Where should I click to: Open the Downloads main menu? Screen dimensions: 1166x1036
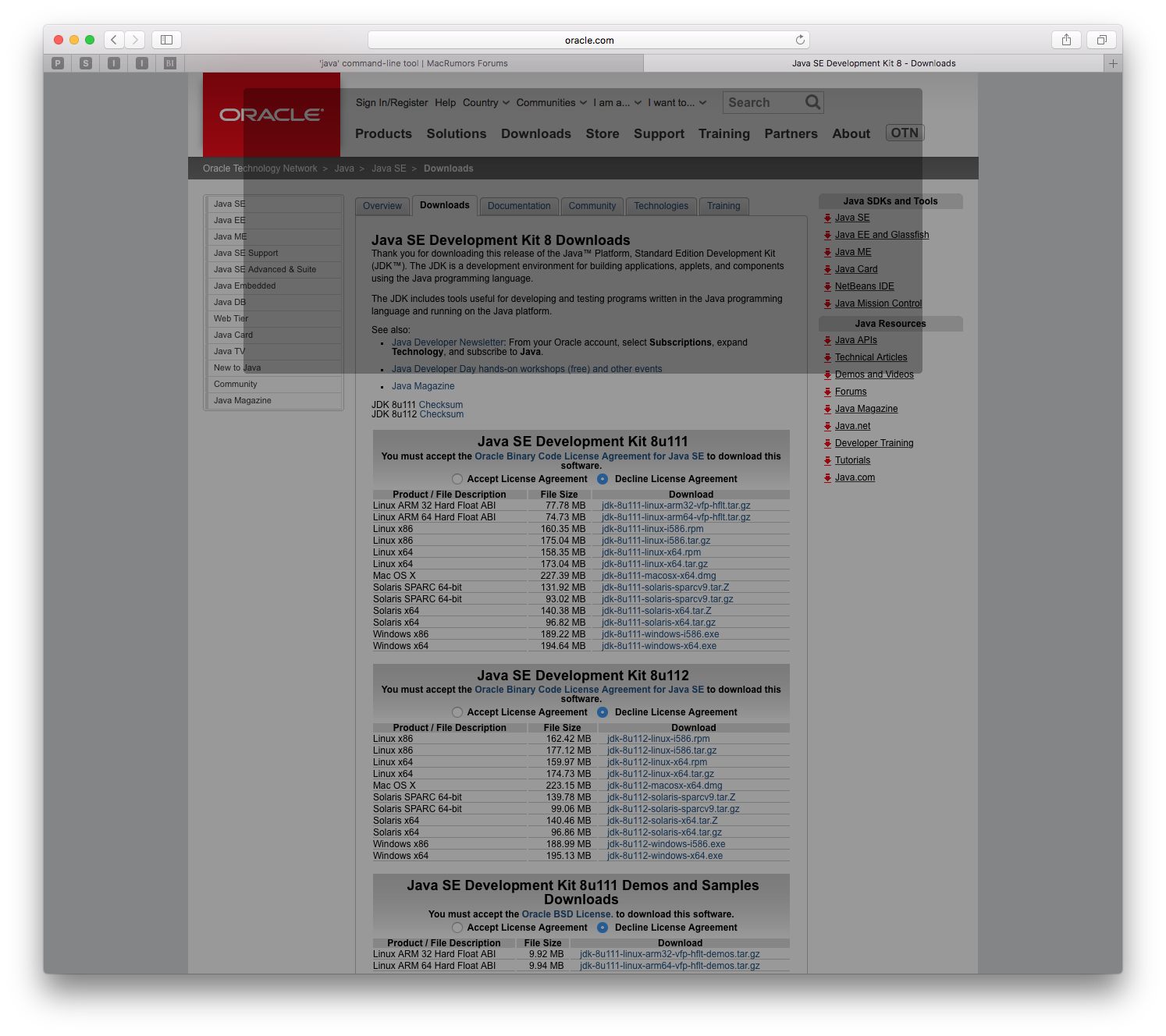[536, 133]
